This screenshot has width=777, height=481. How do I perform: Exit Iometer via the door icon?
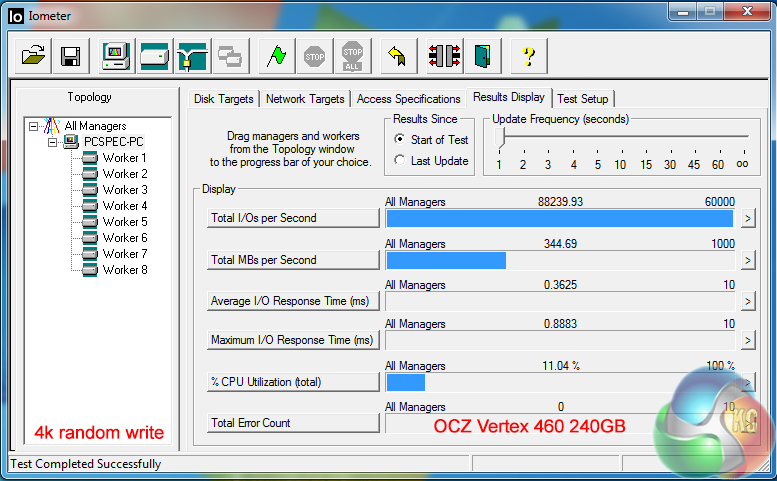click(x=482, y=56)
